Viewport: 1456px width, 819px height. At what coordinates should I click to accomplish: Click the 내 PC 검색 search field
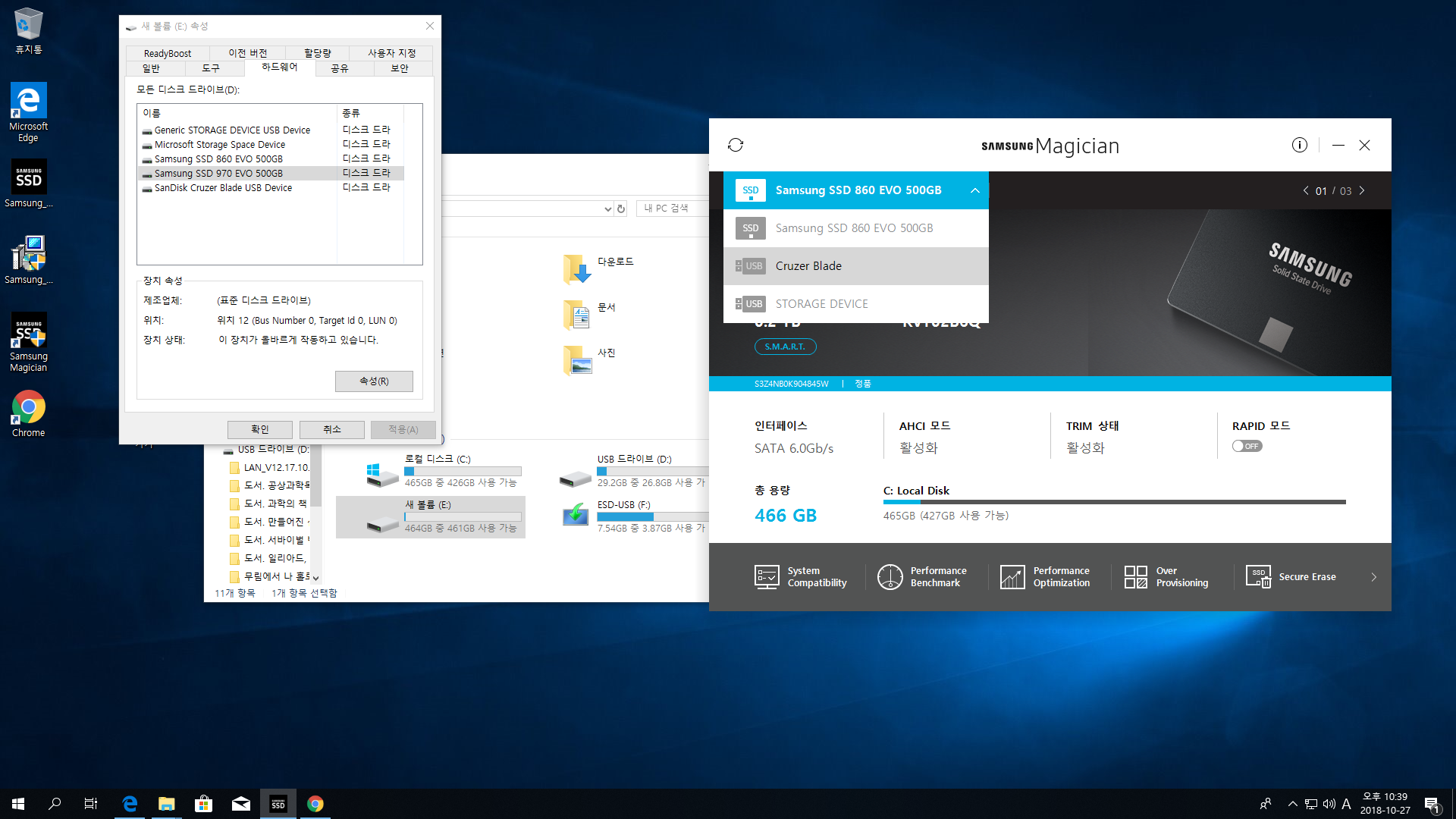click(673, 209)
